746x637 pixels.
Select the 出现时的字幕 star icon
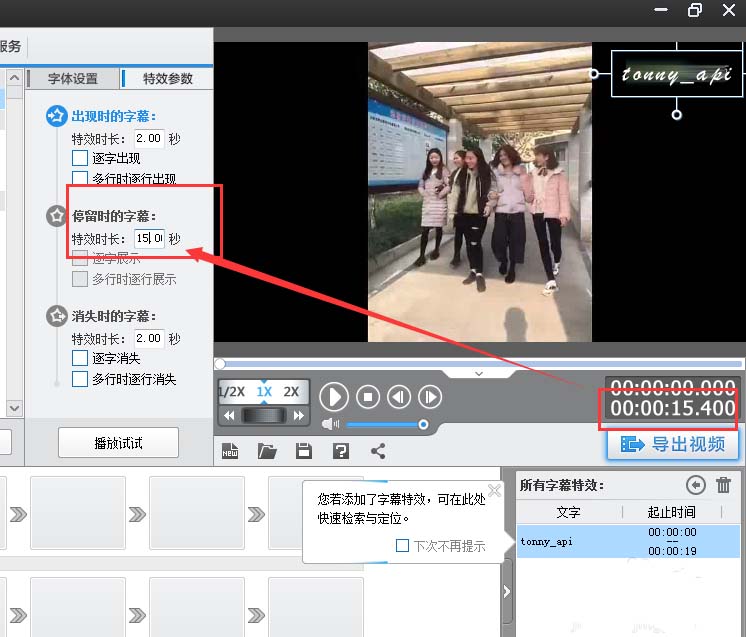tap(56, 116)
